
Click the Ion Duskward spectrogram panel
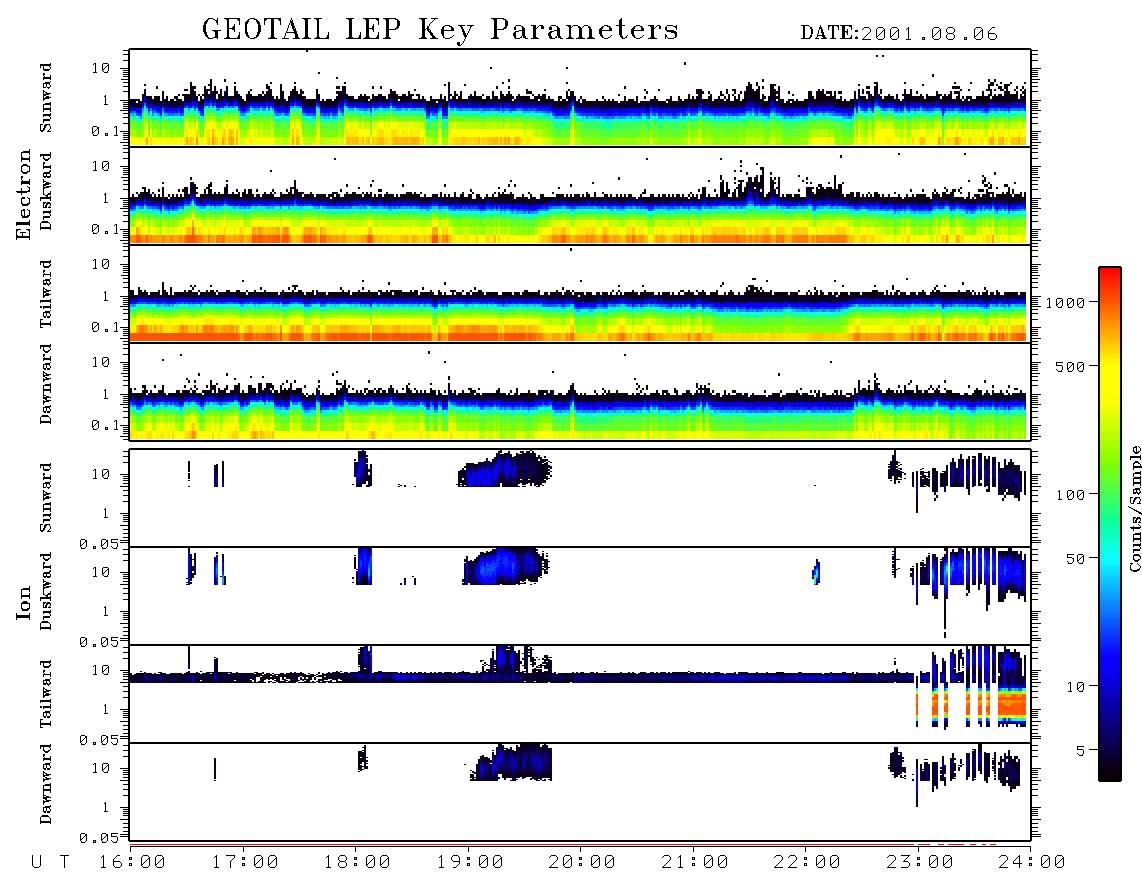580,595
